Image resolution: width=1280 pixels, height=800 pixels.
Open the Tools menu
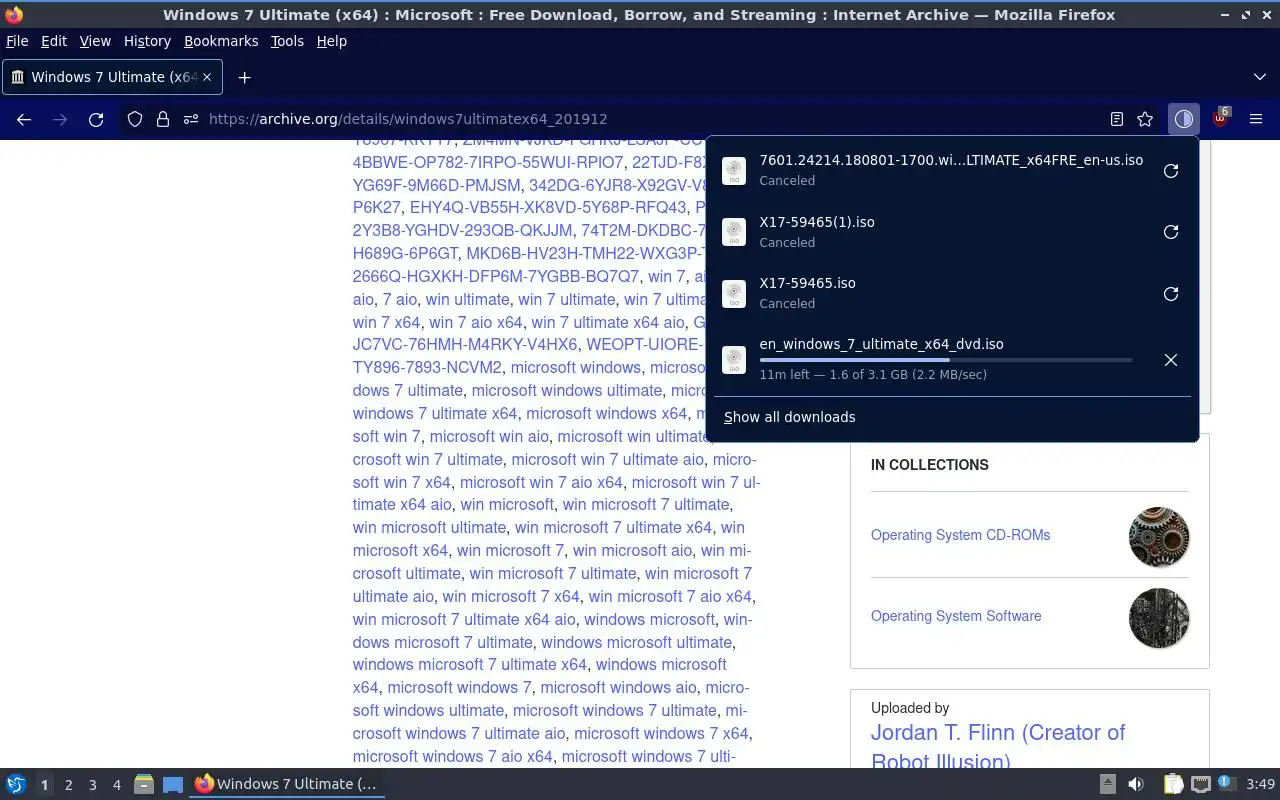tap(287, 41)
